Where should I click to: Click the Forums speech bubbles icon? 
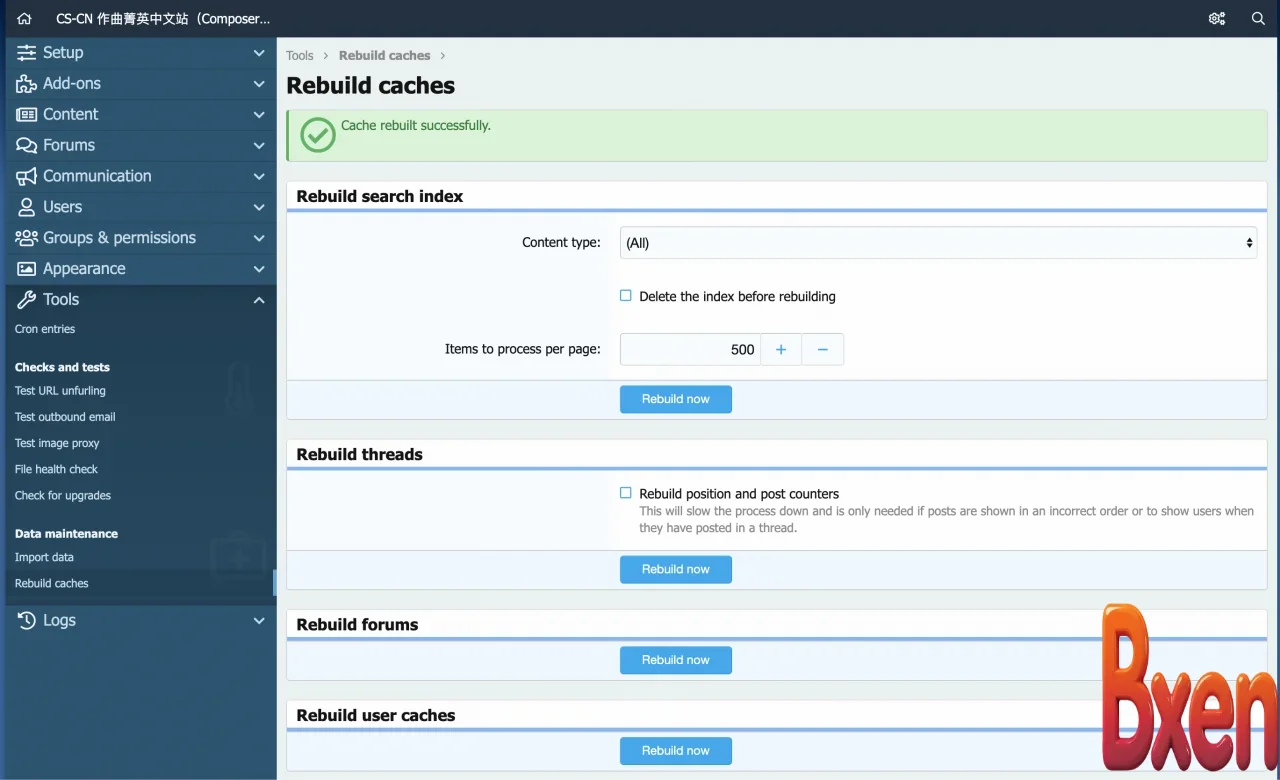click(x=26, y=146)
